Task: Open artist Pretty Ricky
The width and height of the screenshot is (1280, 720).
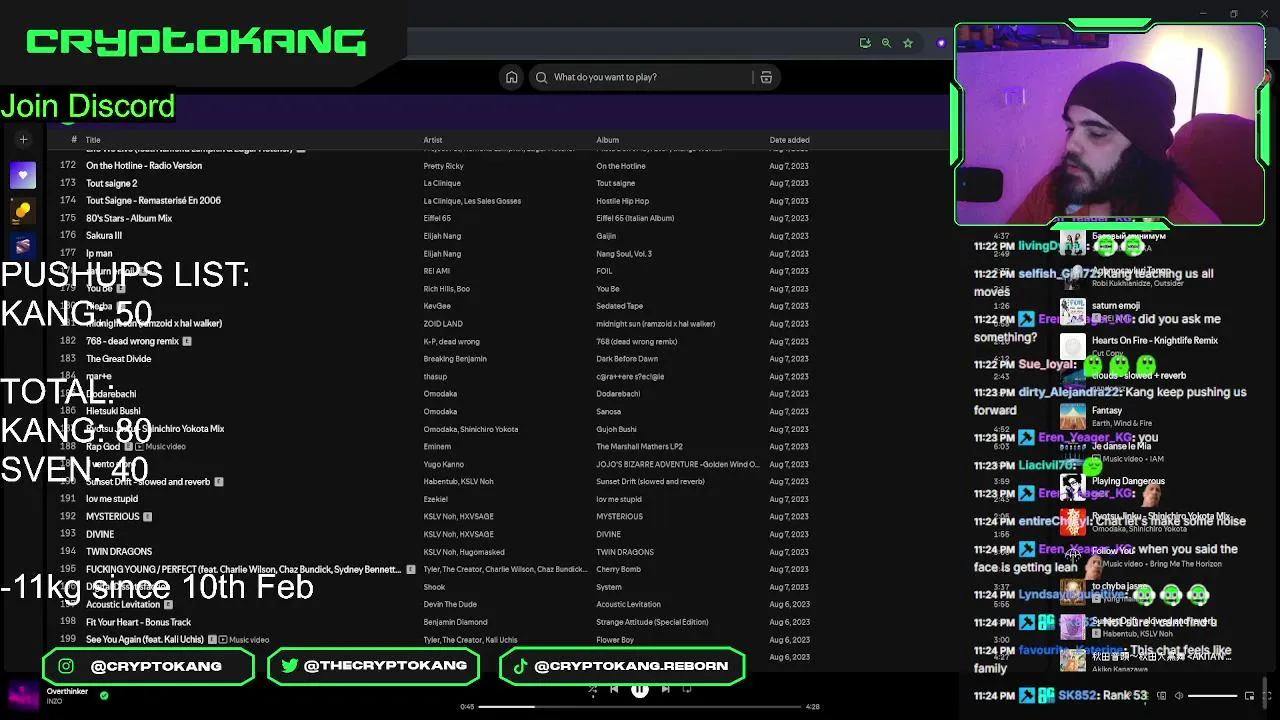Action: coord(443,166)
